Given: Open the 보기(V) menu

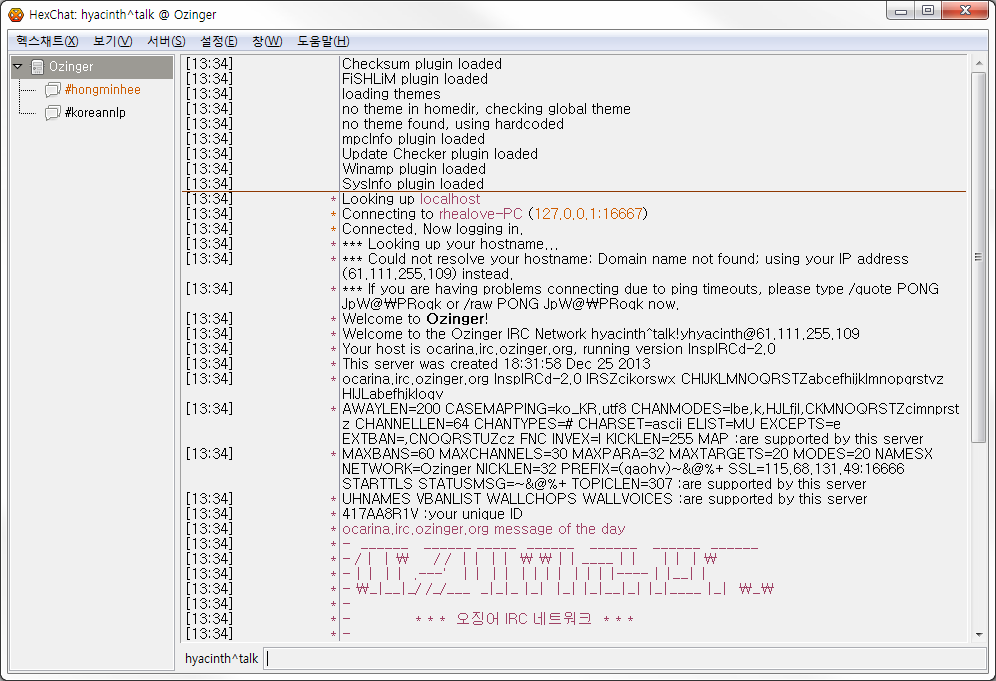Looking at the screenshot, I should (x=112, y=41).
